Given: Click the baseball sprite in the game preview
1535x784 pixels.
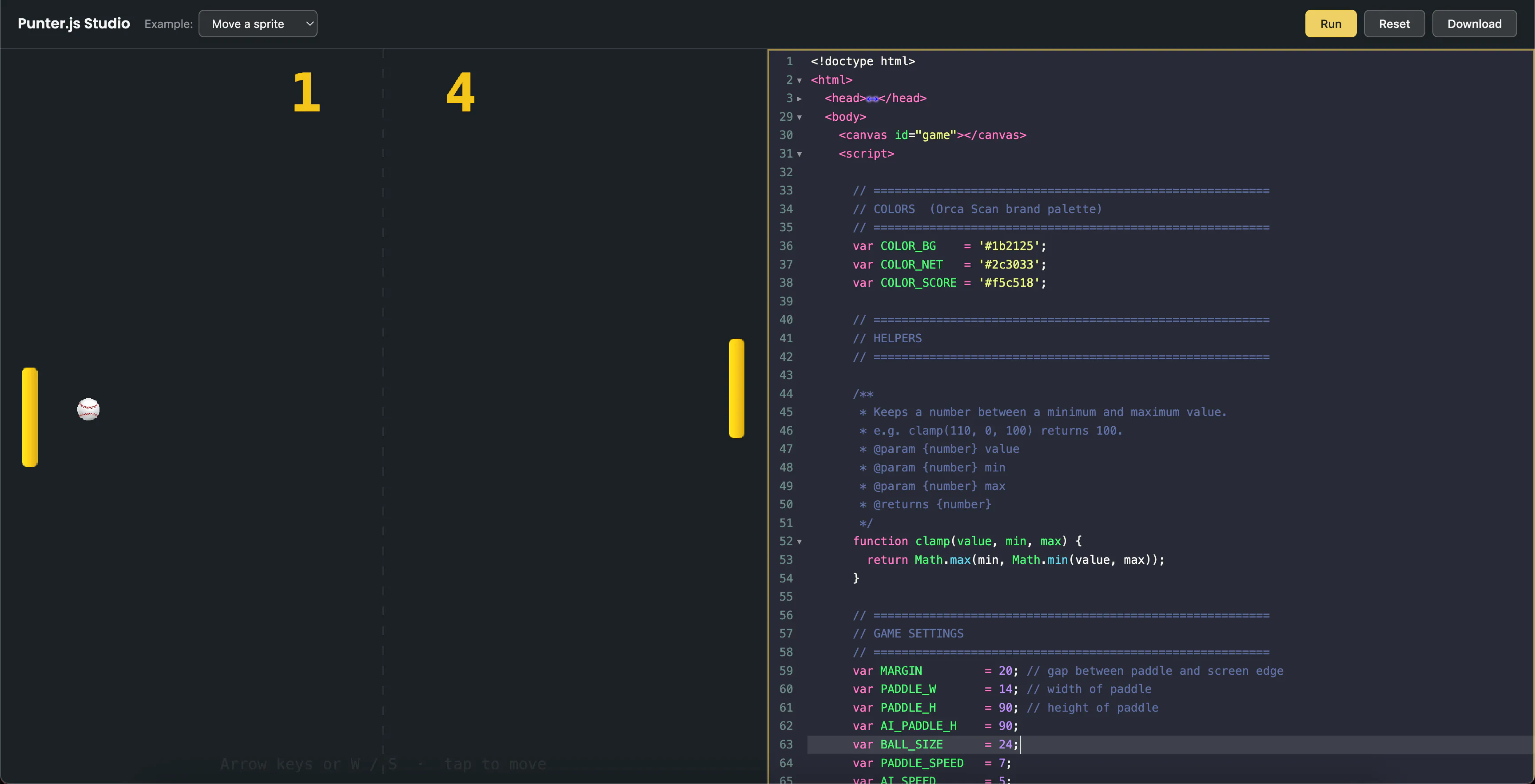Looking at the screenshot, I should click(x=88, y=409).
